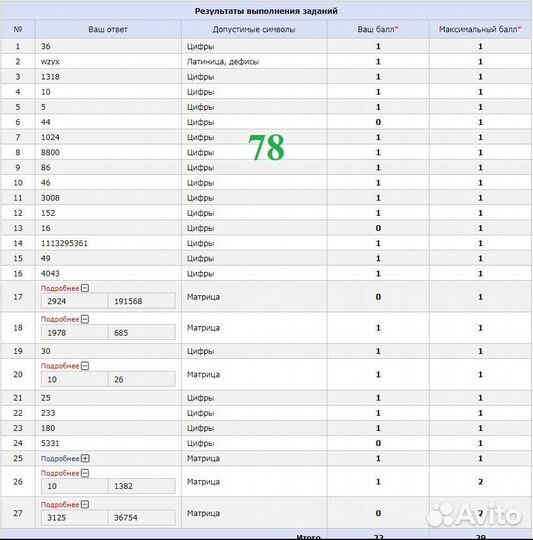Click the matrix cell 36754 in row 27
This screenshot has width=533, height=540.
click(x=142, y=517)
